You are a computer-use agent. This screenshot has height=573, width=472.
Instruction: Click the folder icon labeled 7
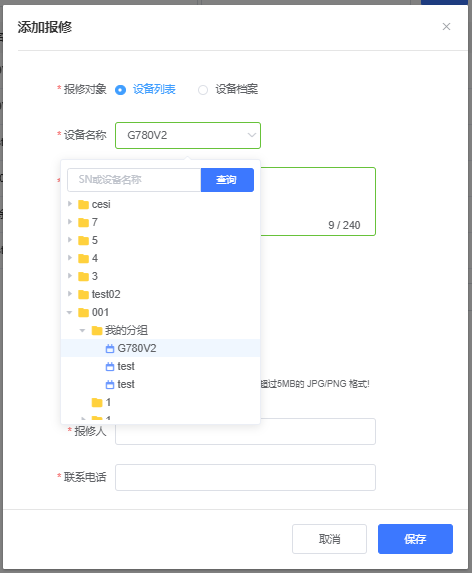(84, 222)
